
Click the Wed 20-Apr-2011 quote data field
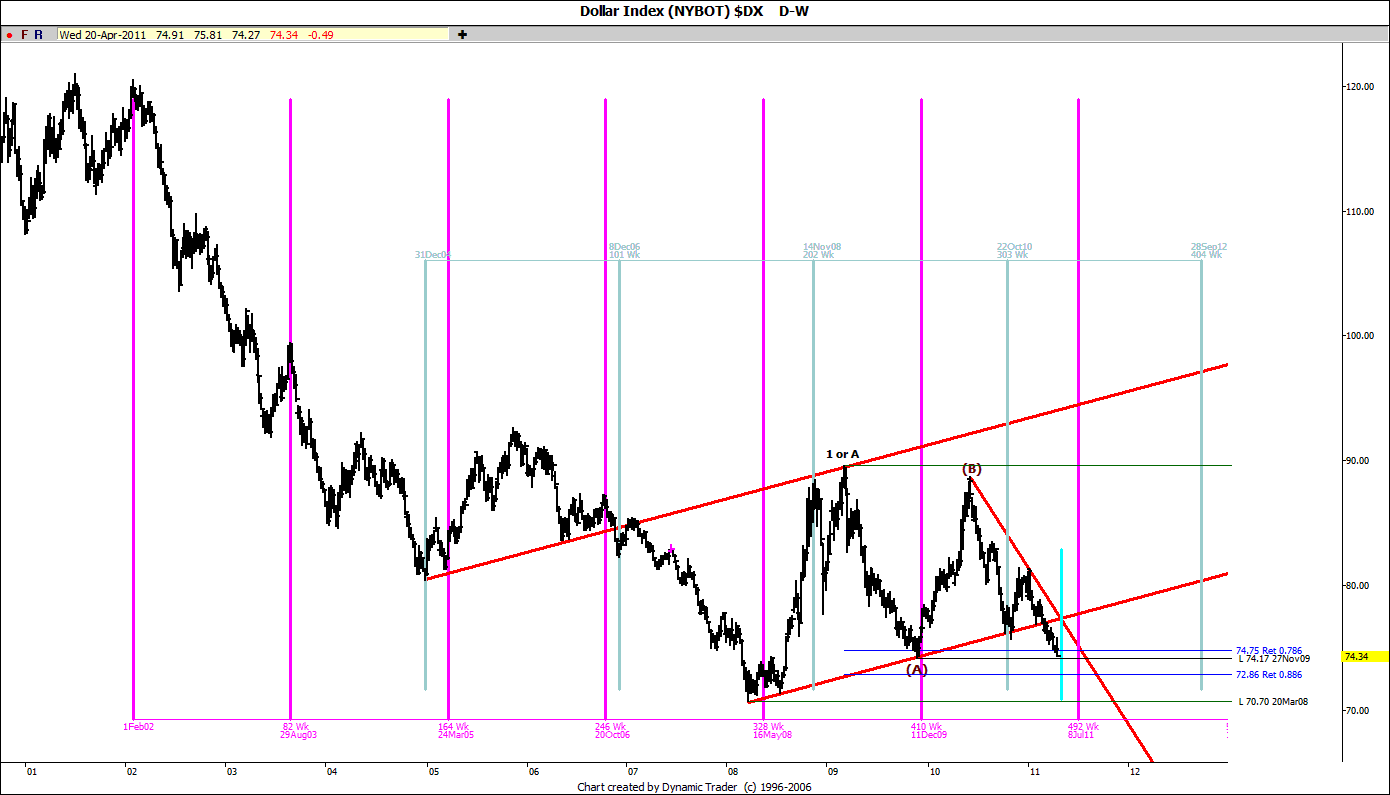coord(100,33)
